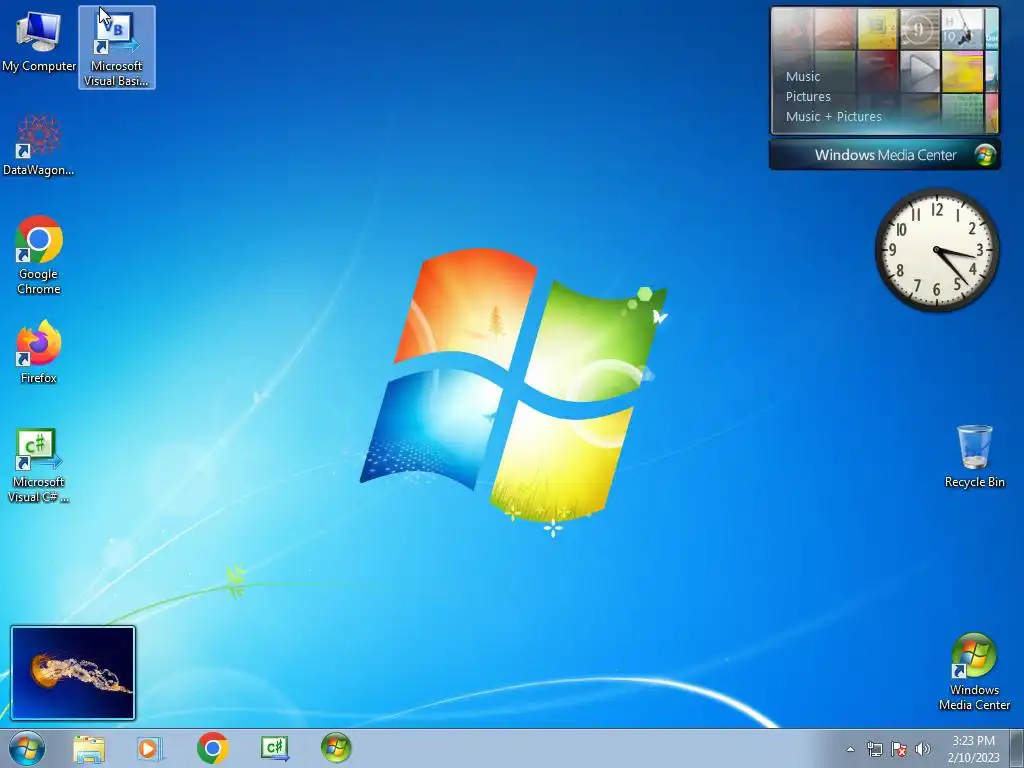Open the volume speaker tray icon
This screenshot has height=768, width=1024.
[922, 749]
